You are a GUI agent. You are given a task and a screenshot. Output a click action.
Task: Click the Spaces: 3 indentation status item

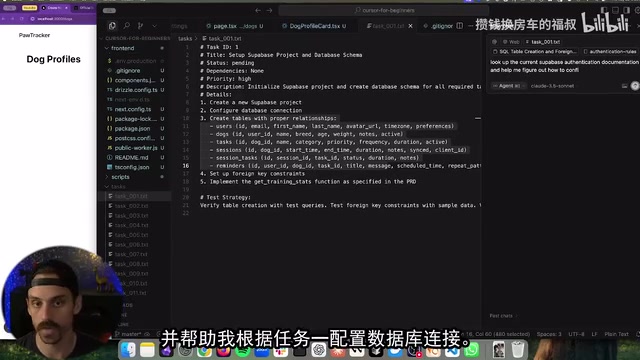(549, 334)
